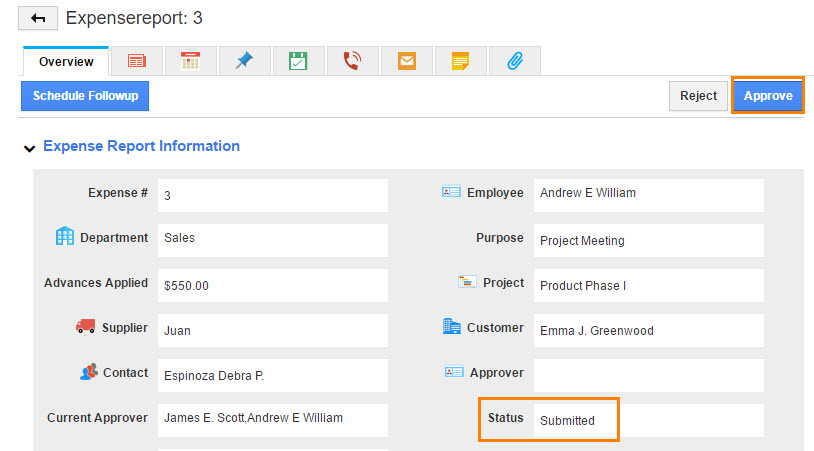Click the Customer field Emma J. Greenwood

(648, 329)
